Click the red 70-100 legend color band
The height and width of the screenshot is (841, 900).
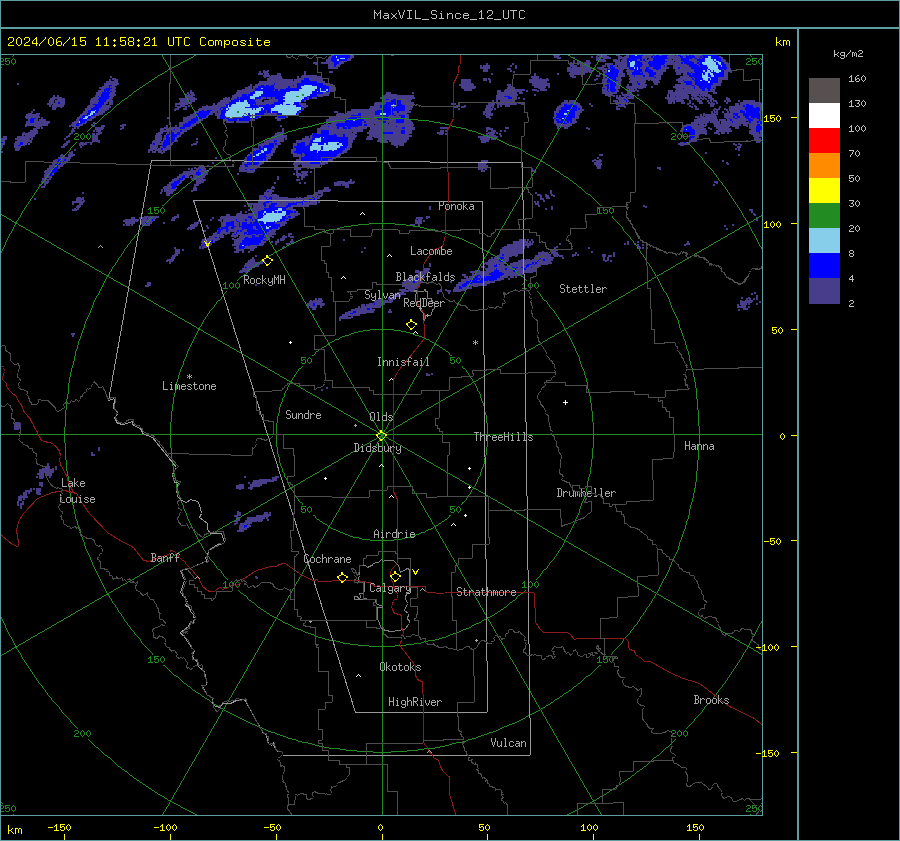(824, 141)
